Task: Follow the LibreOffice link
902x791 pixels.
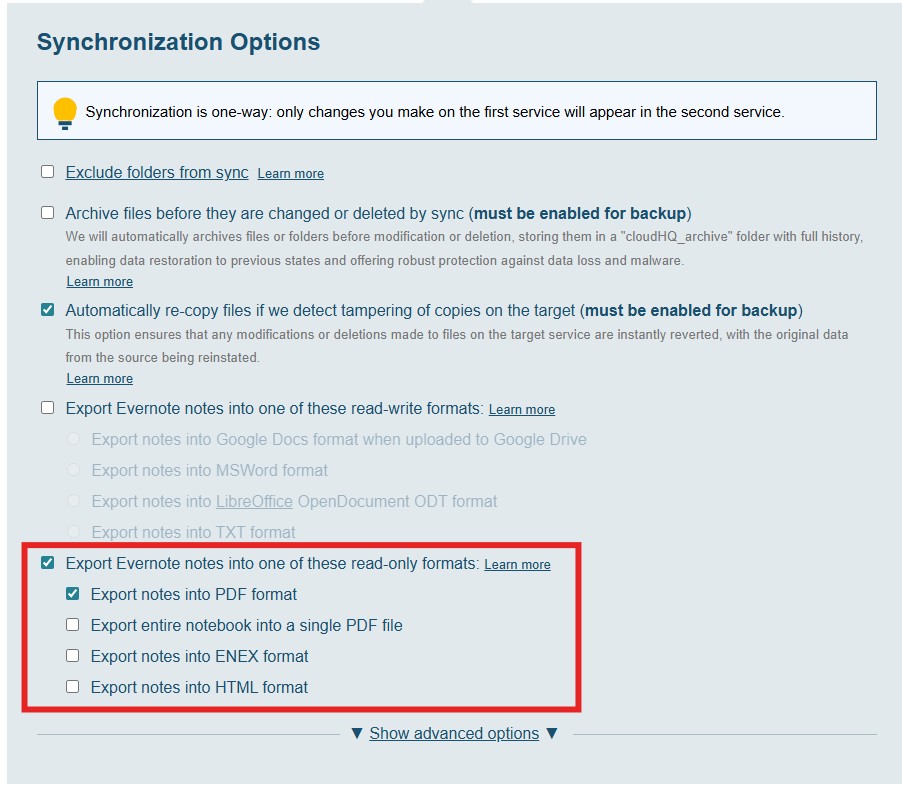Action: [x=254, y=501]
